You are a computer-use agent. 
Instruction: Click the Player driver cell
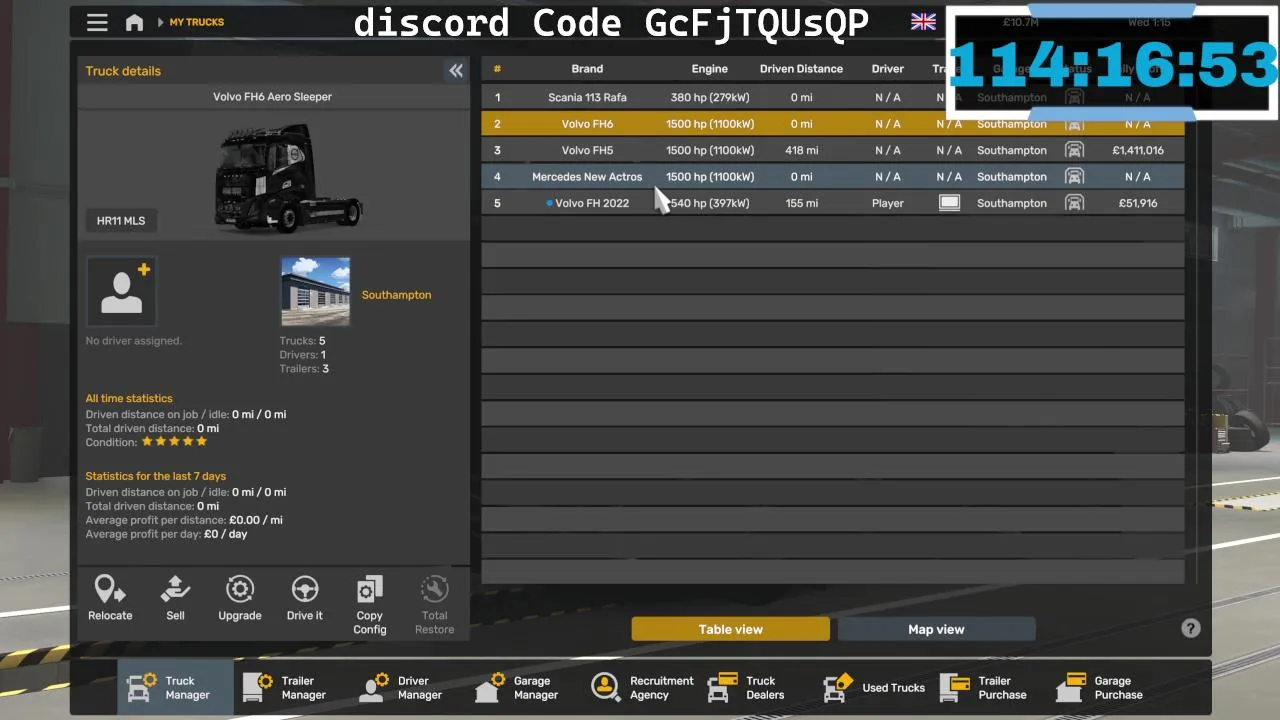pos(887,203)
